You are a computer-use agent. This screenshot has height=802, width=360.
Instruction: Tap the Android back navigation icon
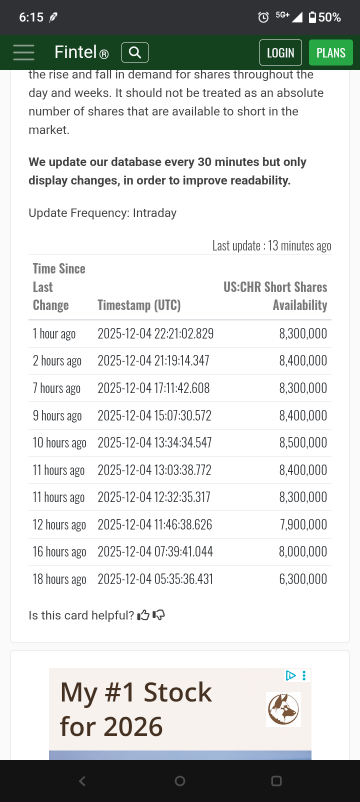point(82,781)
